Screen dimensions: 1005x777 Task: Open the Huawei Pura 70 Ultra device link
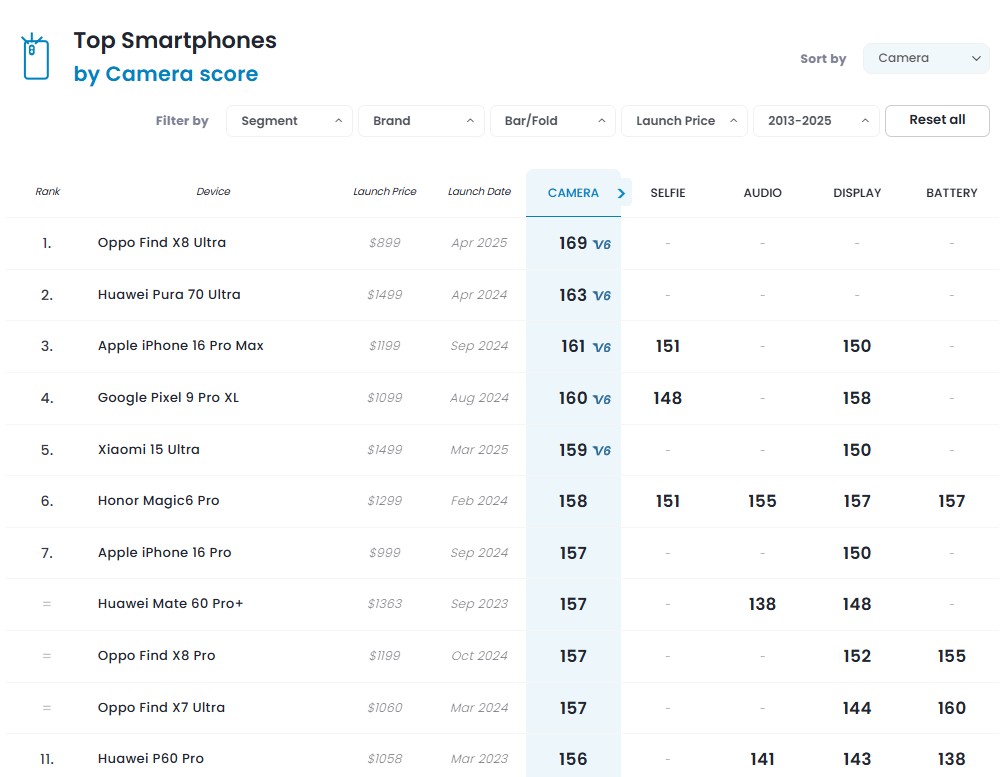[x=169, y=294]
